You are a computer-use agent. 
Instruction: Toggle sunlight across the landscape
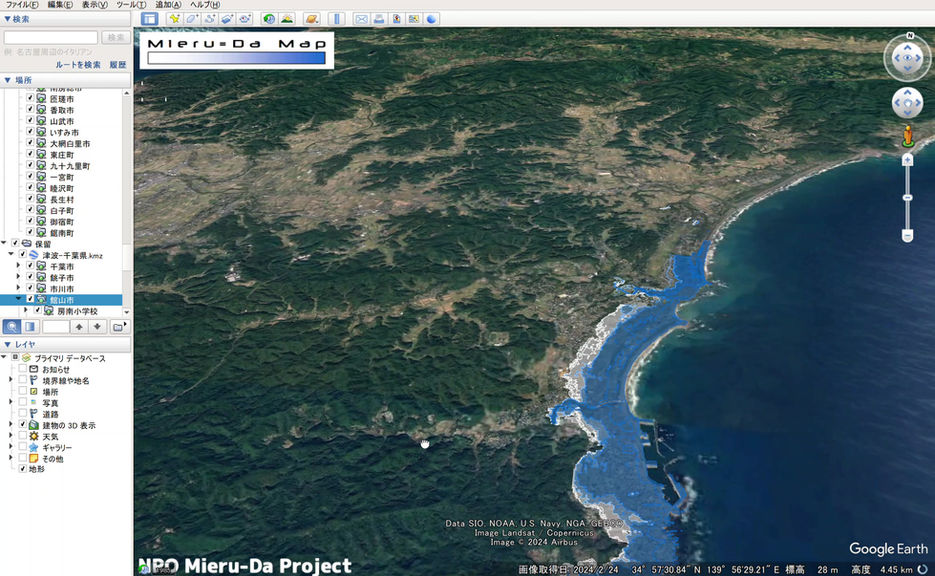[x=287, y=19]
